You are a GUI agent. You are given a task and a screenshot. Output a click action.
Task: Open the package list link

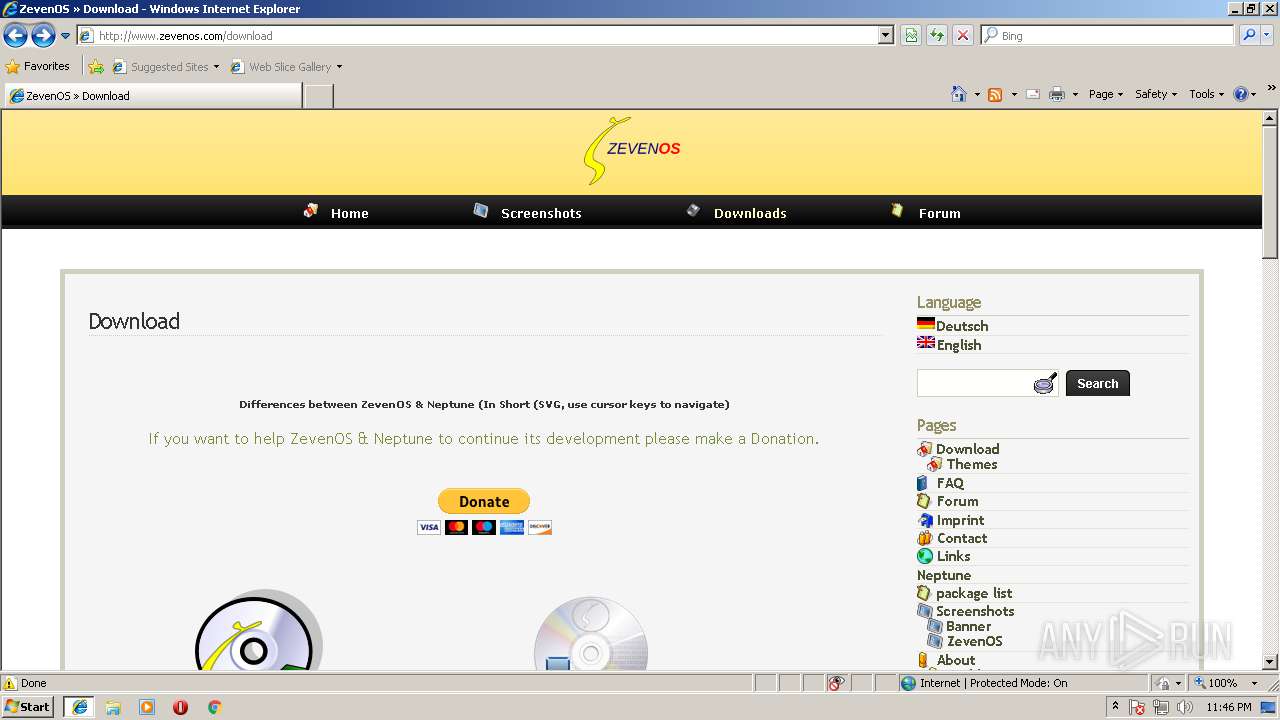click(974, 593)
